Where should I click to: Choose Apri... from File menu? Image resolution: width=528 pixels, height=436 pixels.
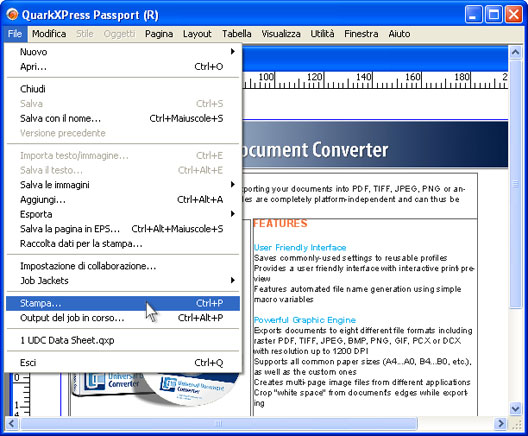(123, 67)
